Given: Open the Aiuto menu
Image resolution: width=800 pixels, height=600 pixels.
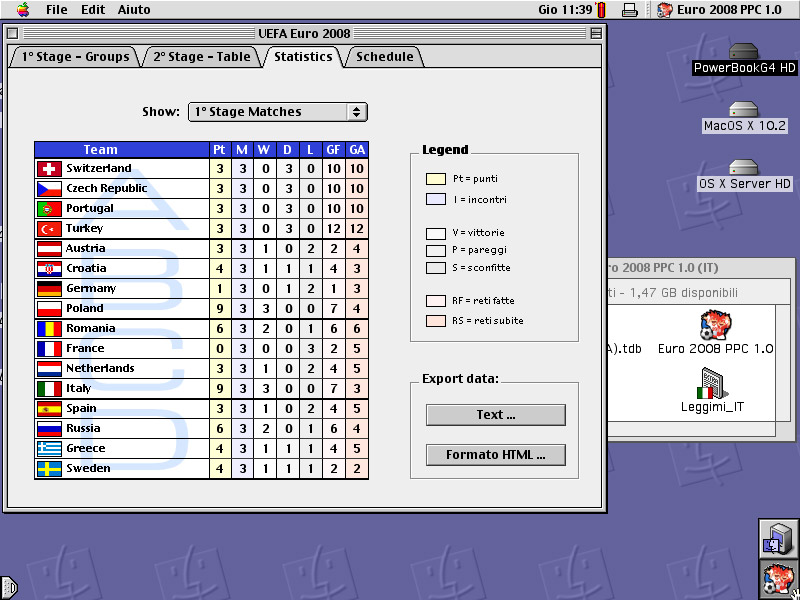Looking at the screenshot, I should (134, 10).
